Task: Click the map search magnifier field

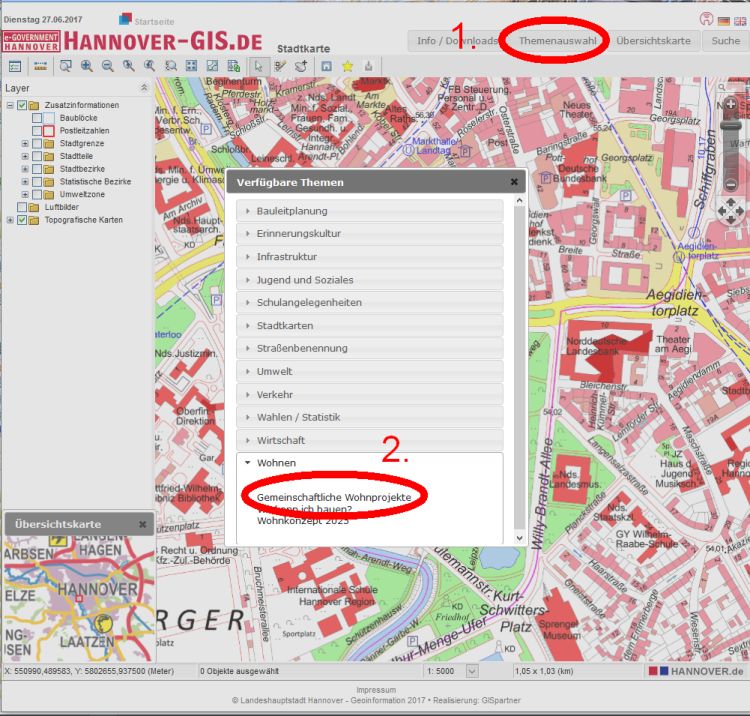Action: coord(722,87)
